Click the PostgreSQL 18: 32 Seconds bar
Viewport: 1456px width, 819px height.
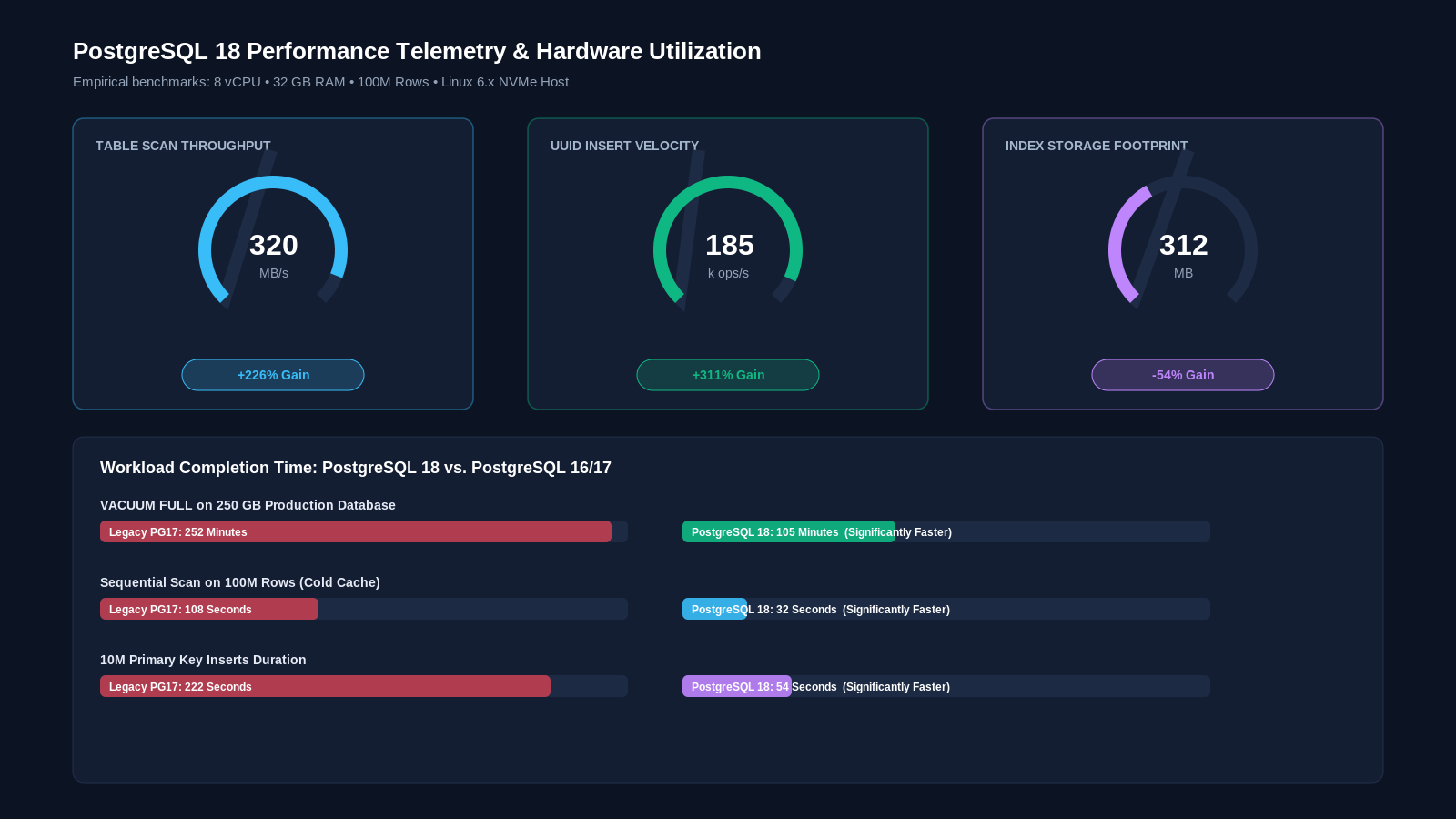(x=714, y=609)
